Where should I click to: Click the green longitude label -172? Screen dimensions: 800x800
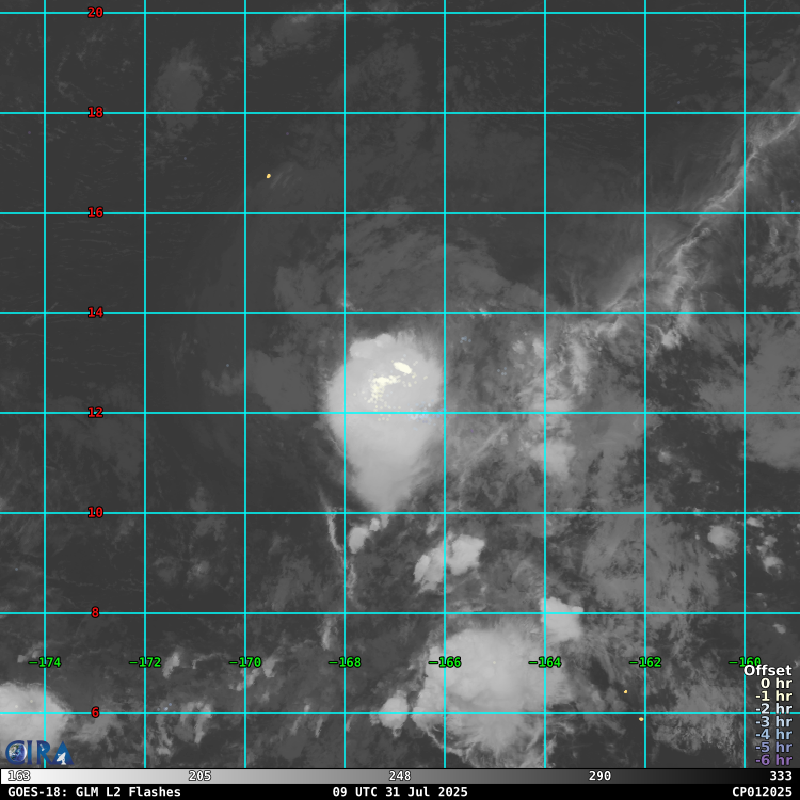pos(145,662)
